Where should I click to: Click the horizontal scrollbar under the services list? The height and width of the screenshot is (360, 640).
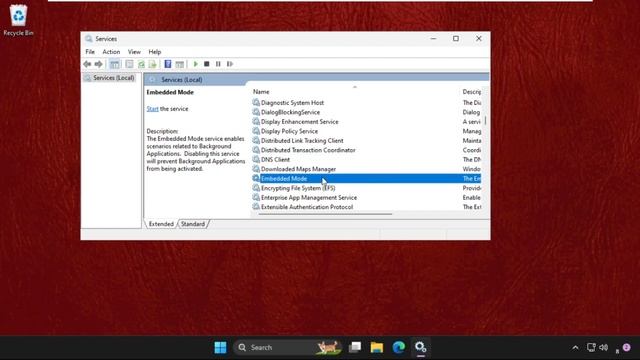[x=325, y=214]
